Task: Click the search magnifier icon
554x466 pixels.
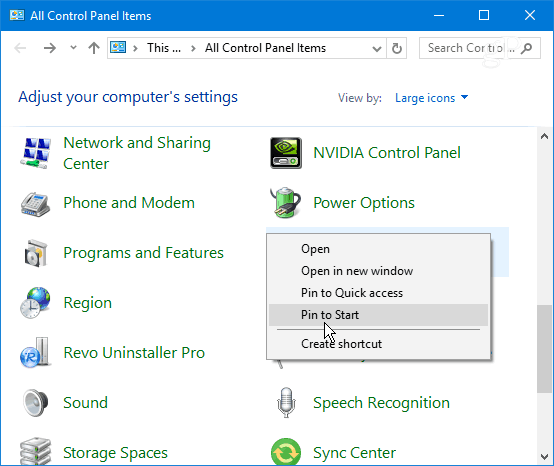Action: tap(527, 48)
